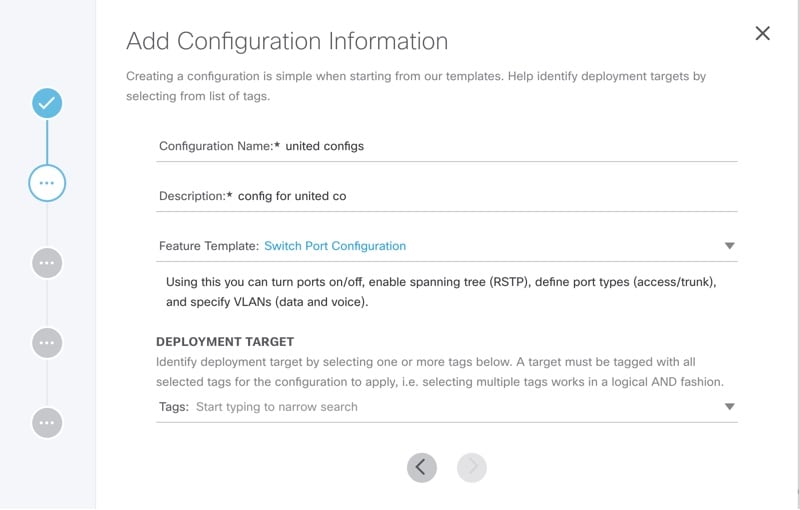
Task: Select the current second wizard step circle
Action: coord(47,183)
